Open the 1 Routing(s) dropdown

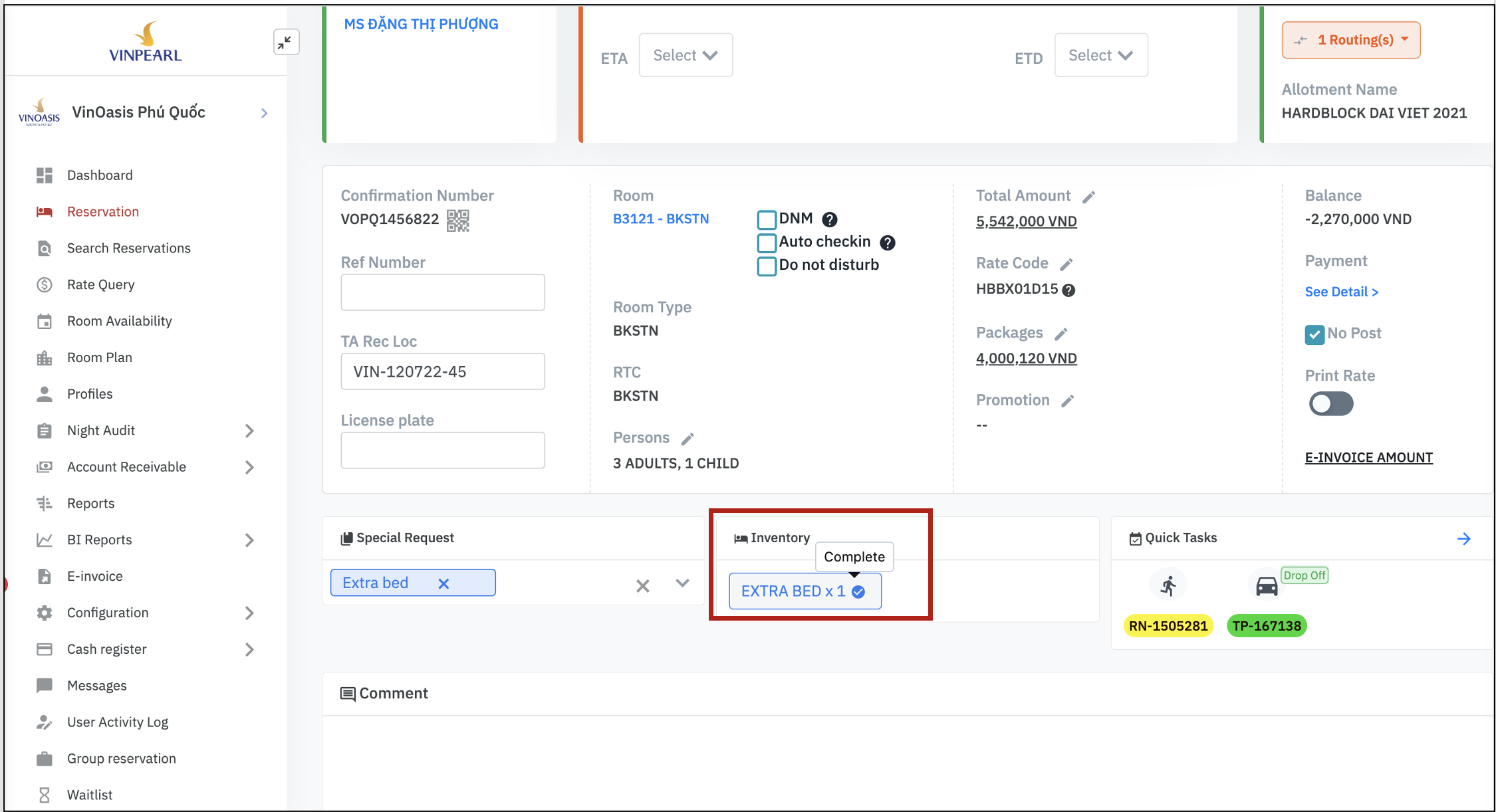(1351, 40)
